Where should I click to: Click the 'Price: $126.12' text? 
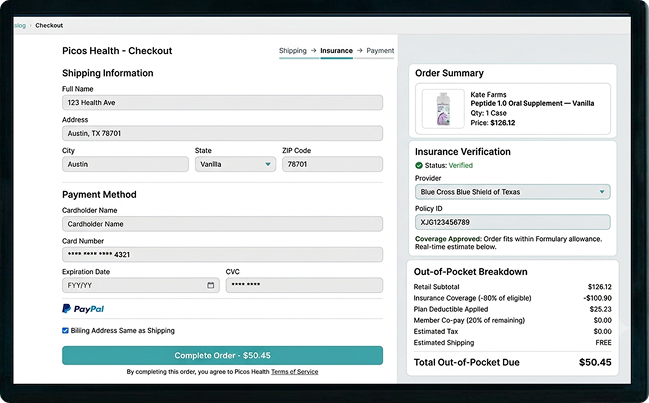click(x=493, y=122)
